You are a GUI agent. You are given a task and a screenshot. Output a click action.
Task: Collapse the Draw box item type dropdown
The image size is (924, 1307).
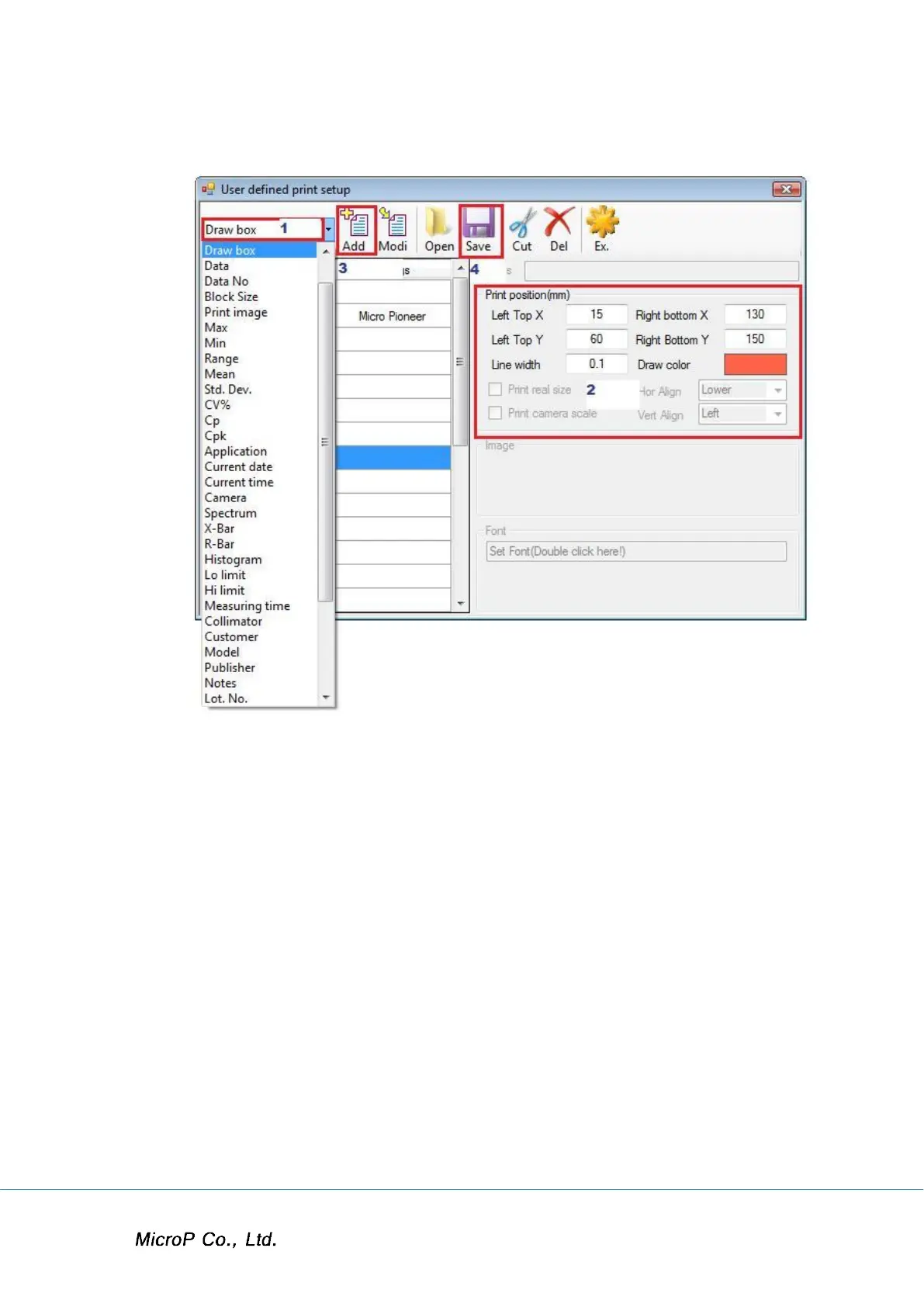click(329, 230)
